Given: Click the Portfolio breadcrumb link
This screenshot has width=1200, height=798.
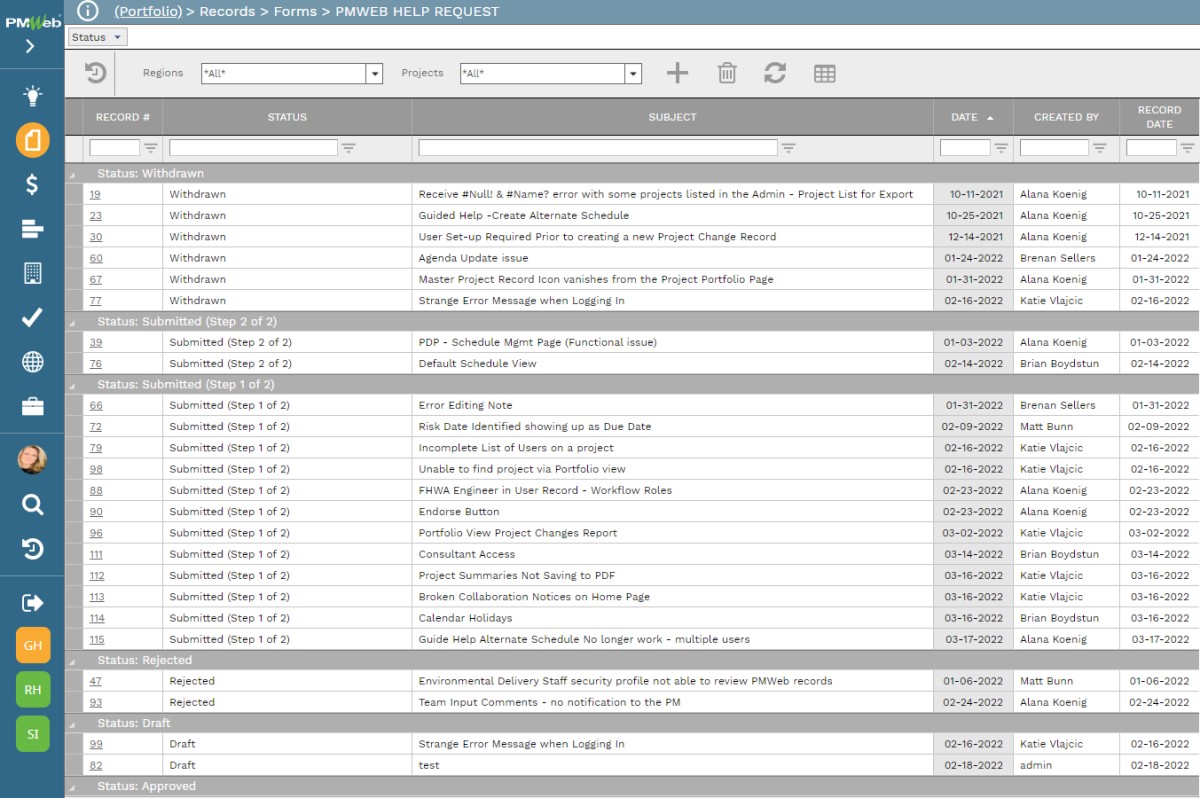Looking at the screenshot, I should [x=148, y=12].
